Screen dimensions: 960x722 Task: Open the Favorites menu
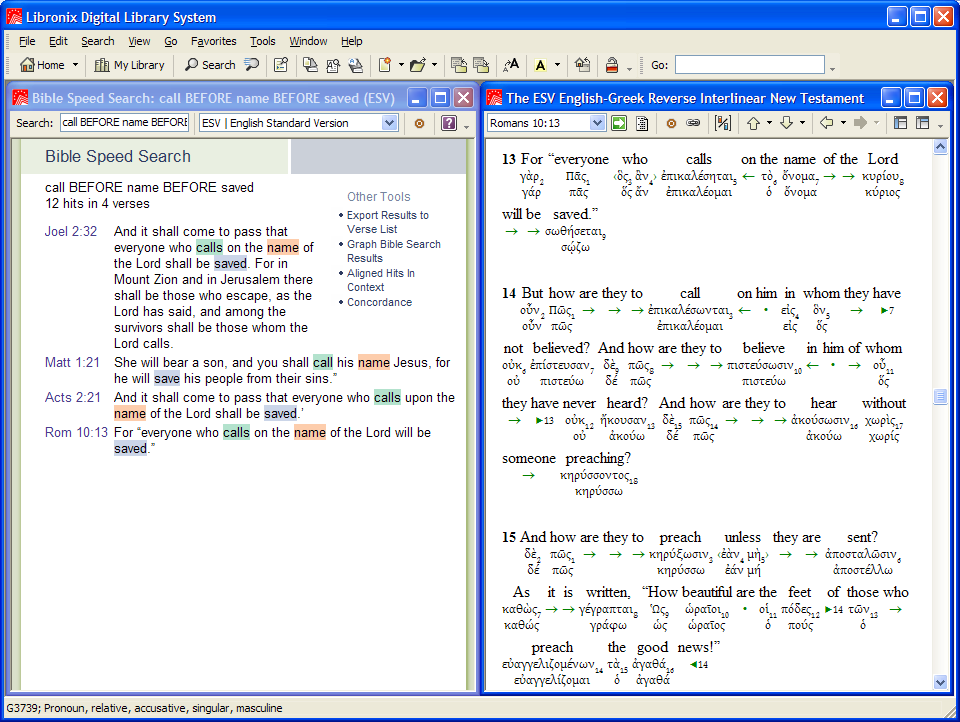pos(214,41)
